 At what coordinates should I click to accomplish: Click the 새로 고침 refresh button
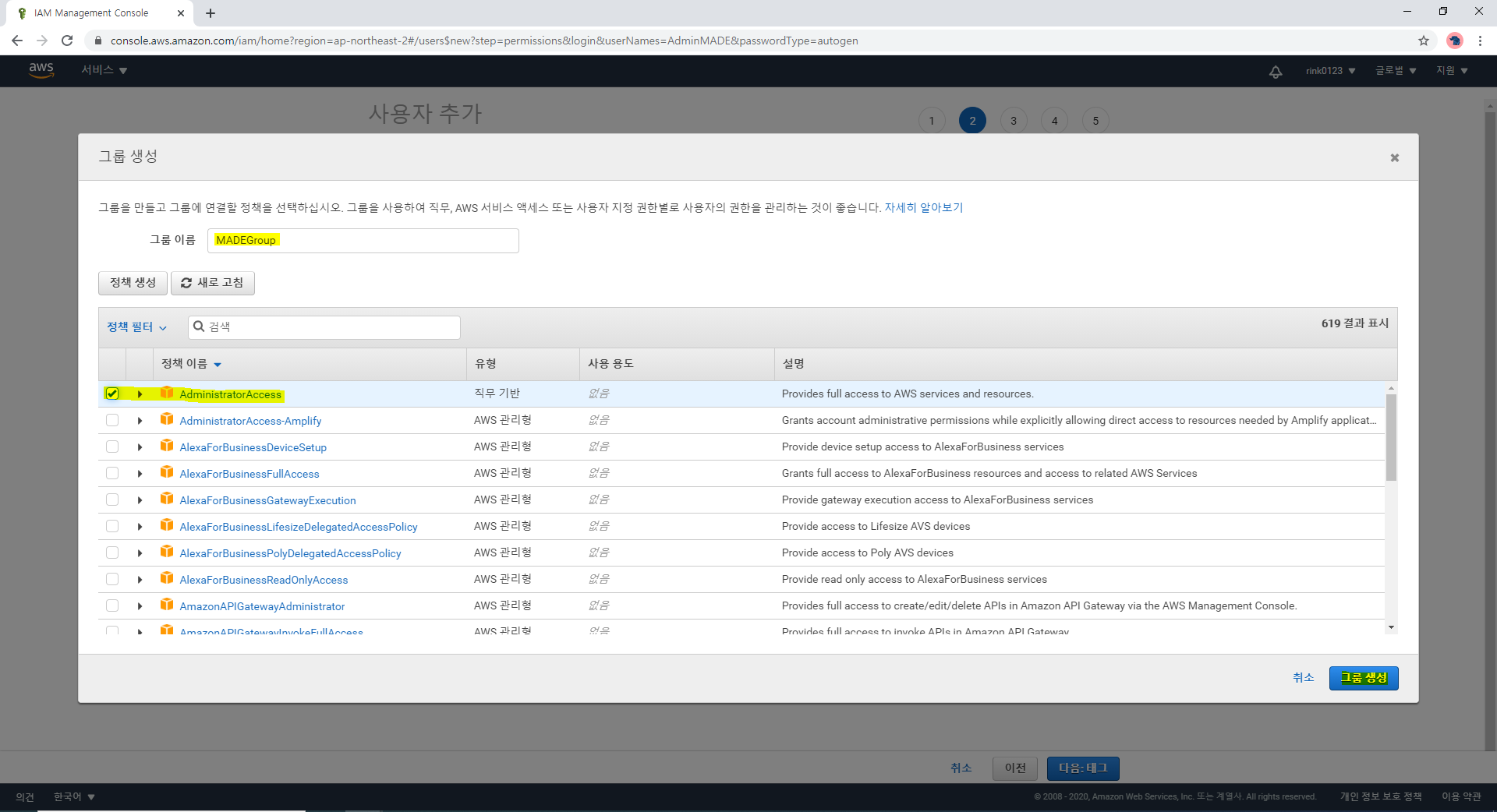[x=213, y=283]
